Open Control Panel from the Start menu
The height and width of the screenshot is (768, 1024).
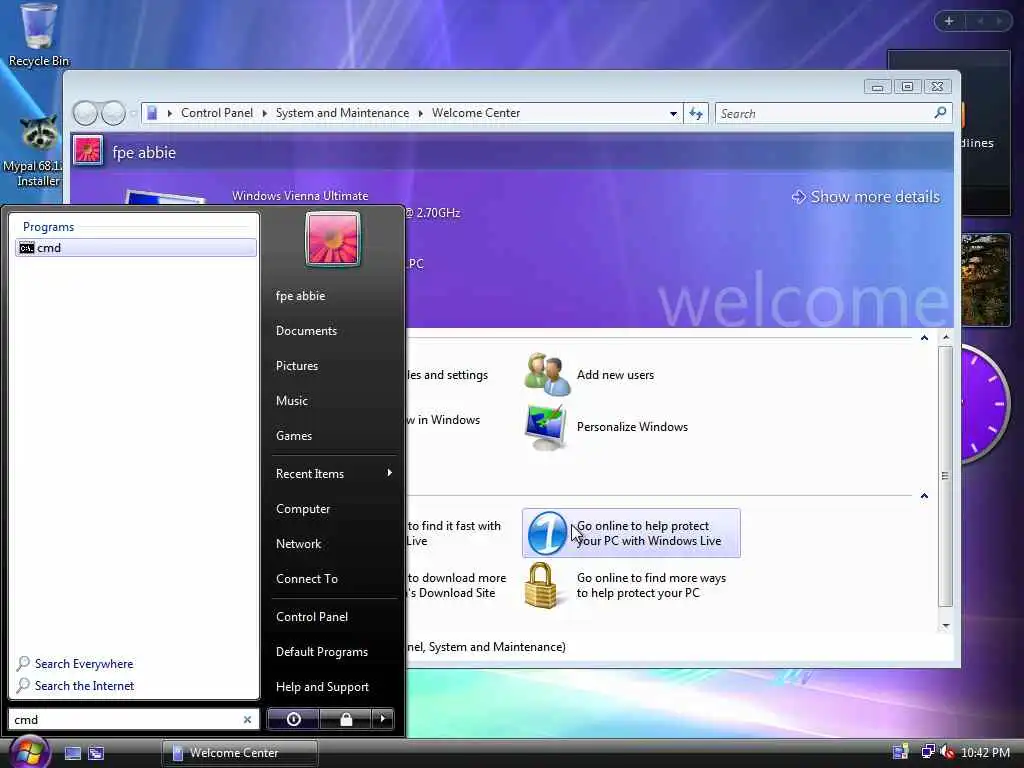point(312,616)
